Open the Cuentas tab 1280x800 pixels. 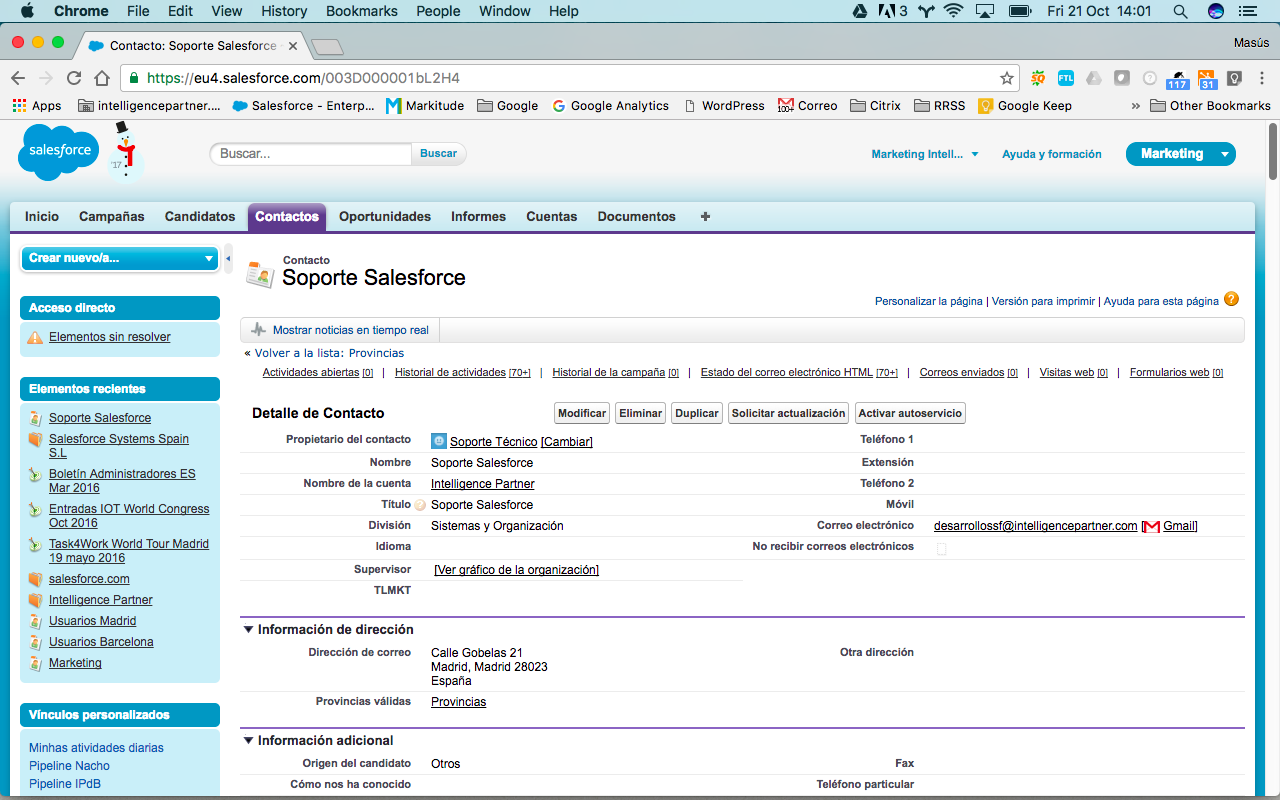click(x=552, y=216)
